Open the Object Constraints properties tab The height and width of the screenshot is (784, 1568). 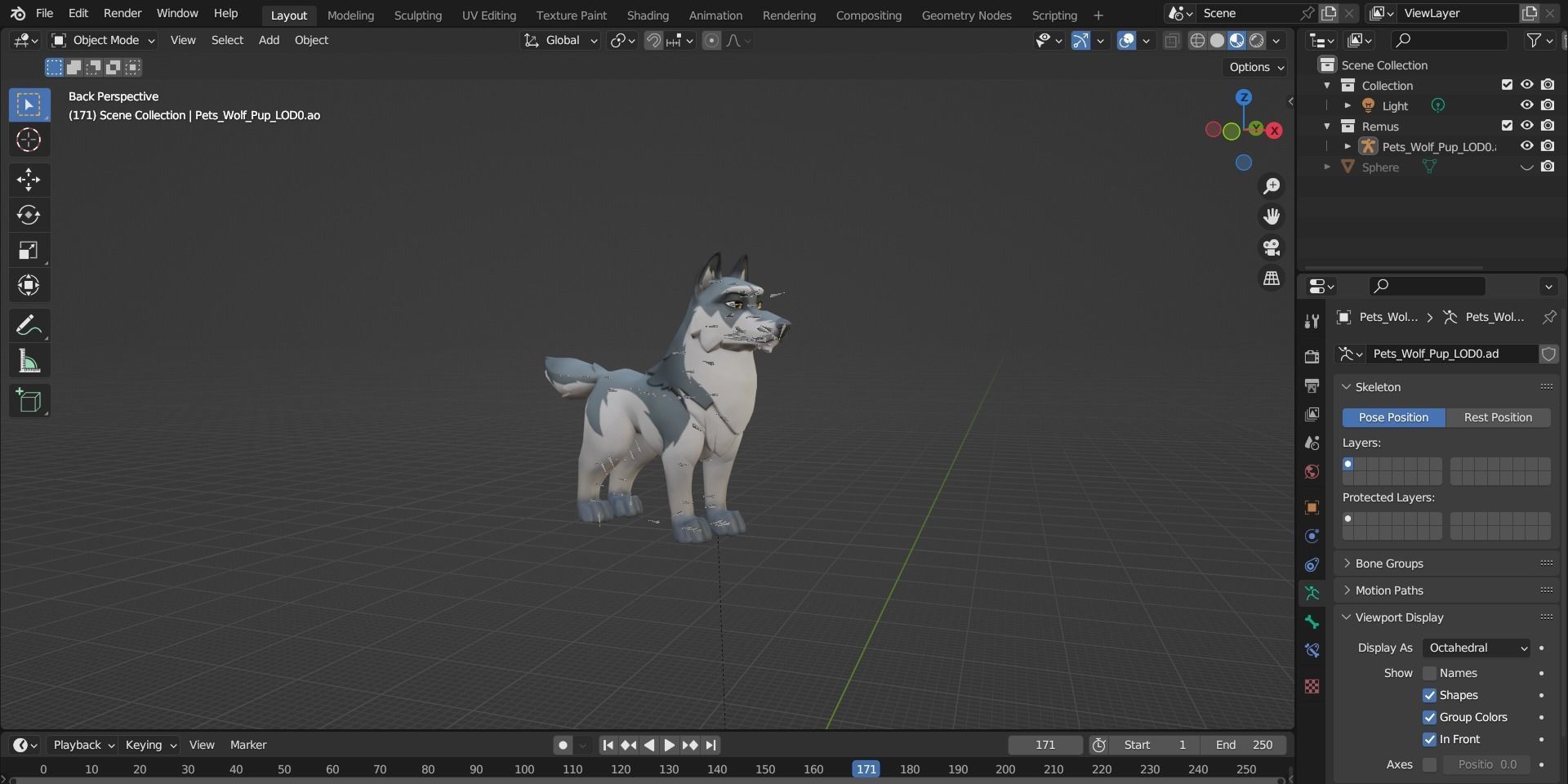(1312, 564)
